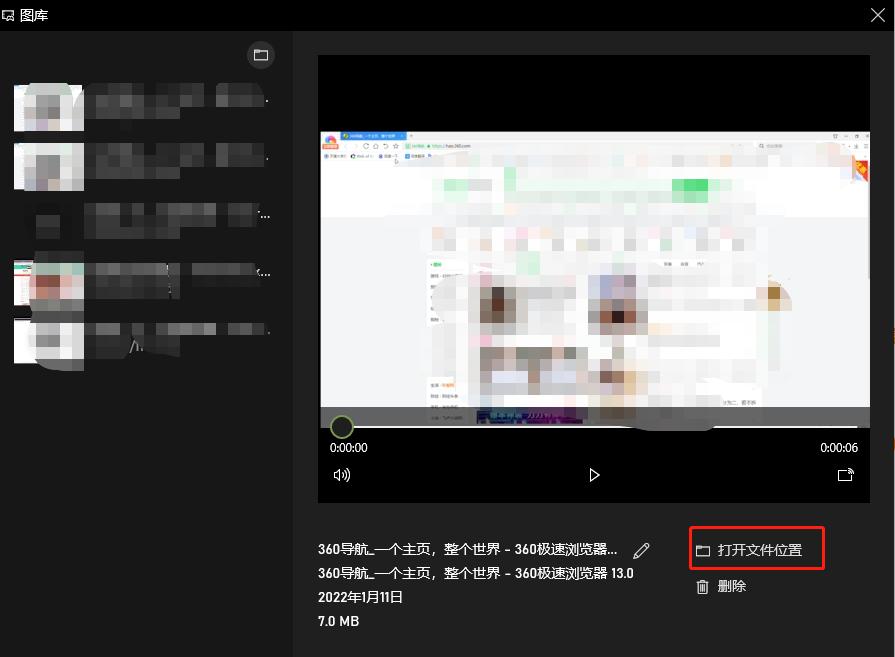Close the 图库 gallery window
The height and width of the screenshot is (657, 895).
878,15
